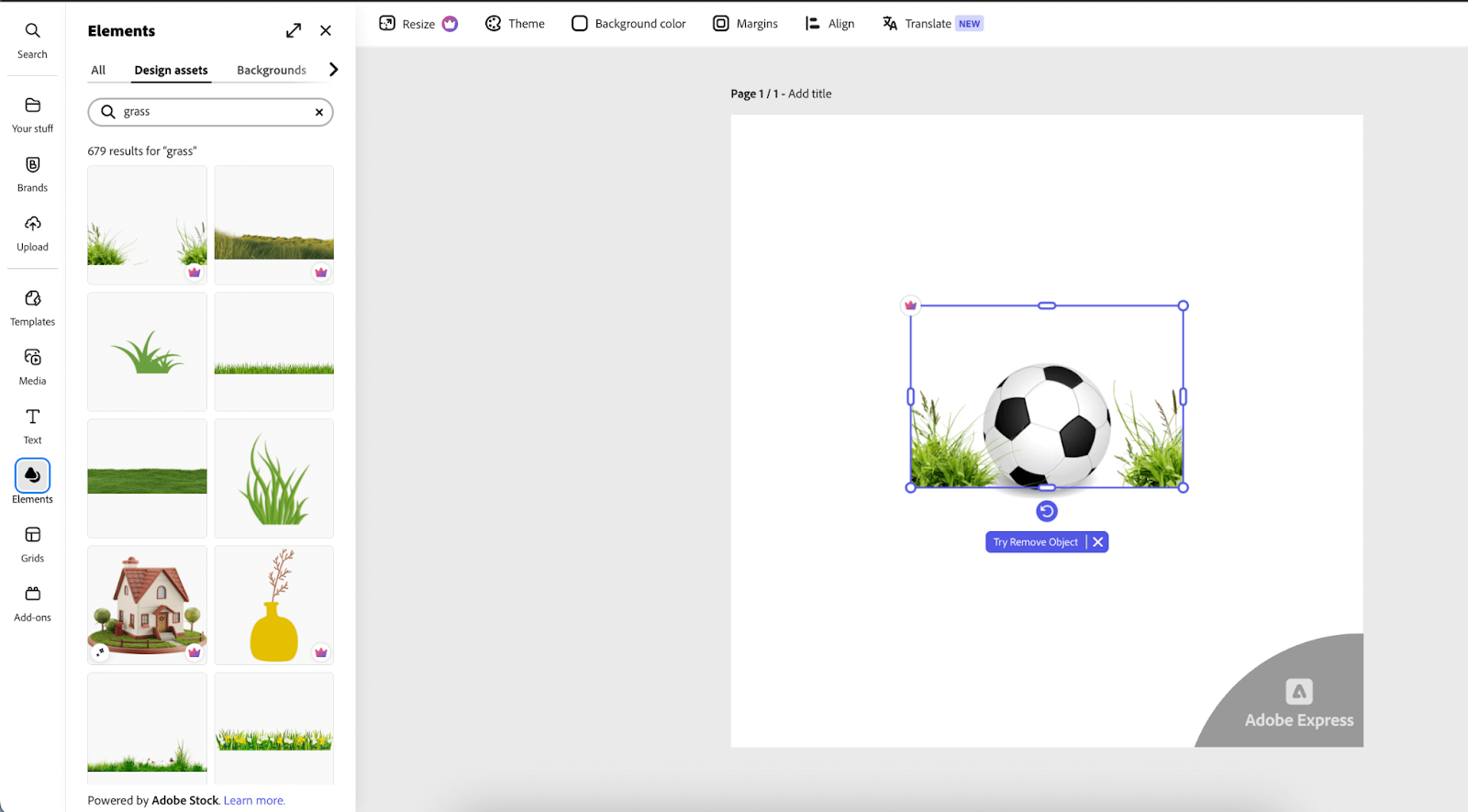Open the Add-ons panel
This screenshot has height=812, width=1468.
[32, 604]
